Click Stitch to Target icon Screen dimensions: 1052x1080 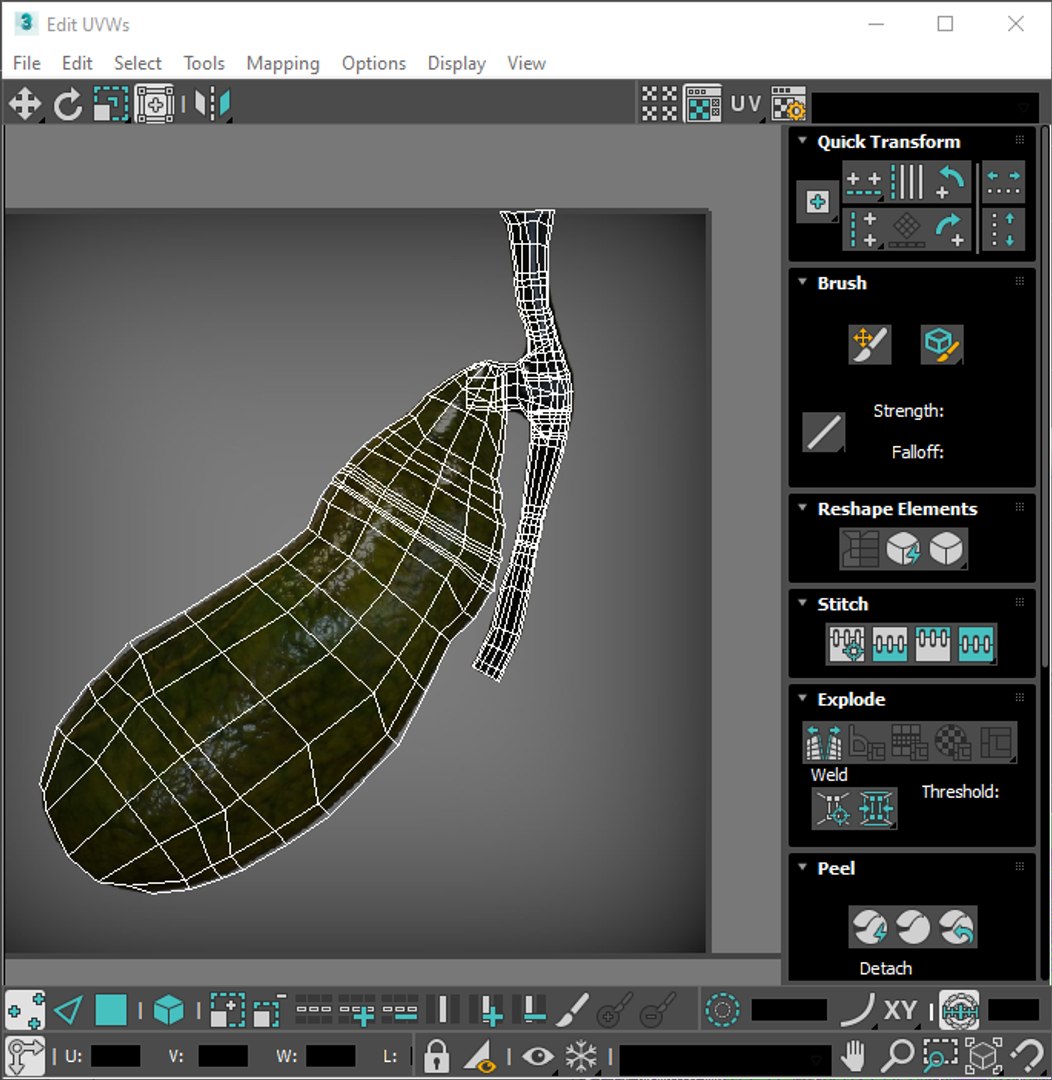pyautogui.click(x=847, y=644)
